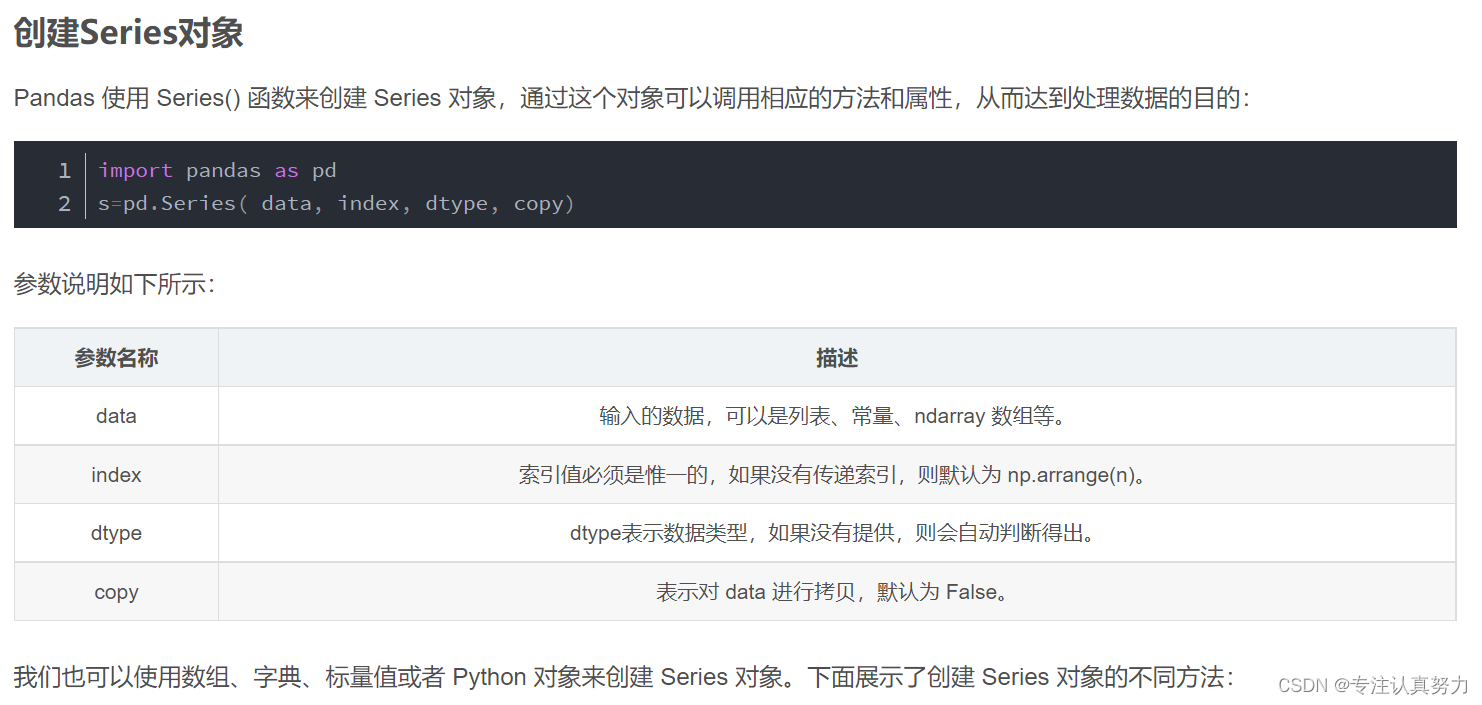Click description '输入的数据，可以是列表、常量、ndarray 数组等。'
The width and height of the screenshot is (1482, 705).
[837, 416]
